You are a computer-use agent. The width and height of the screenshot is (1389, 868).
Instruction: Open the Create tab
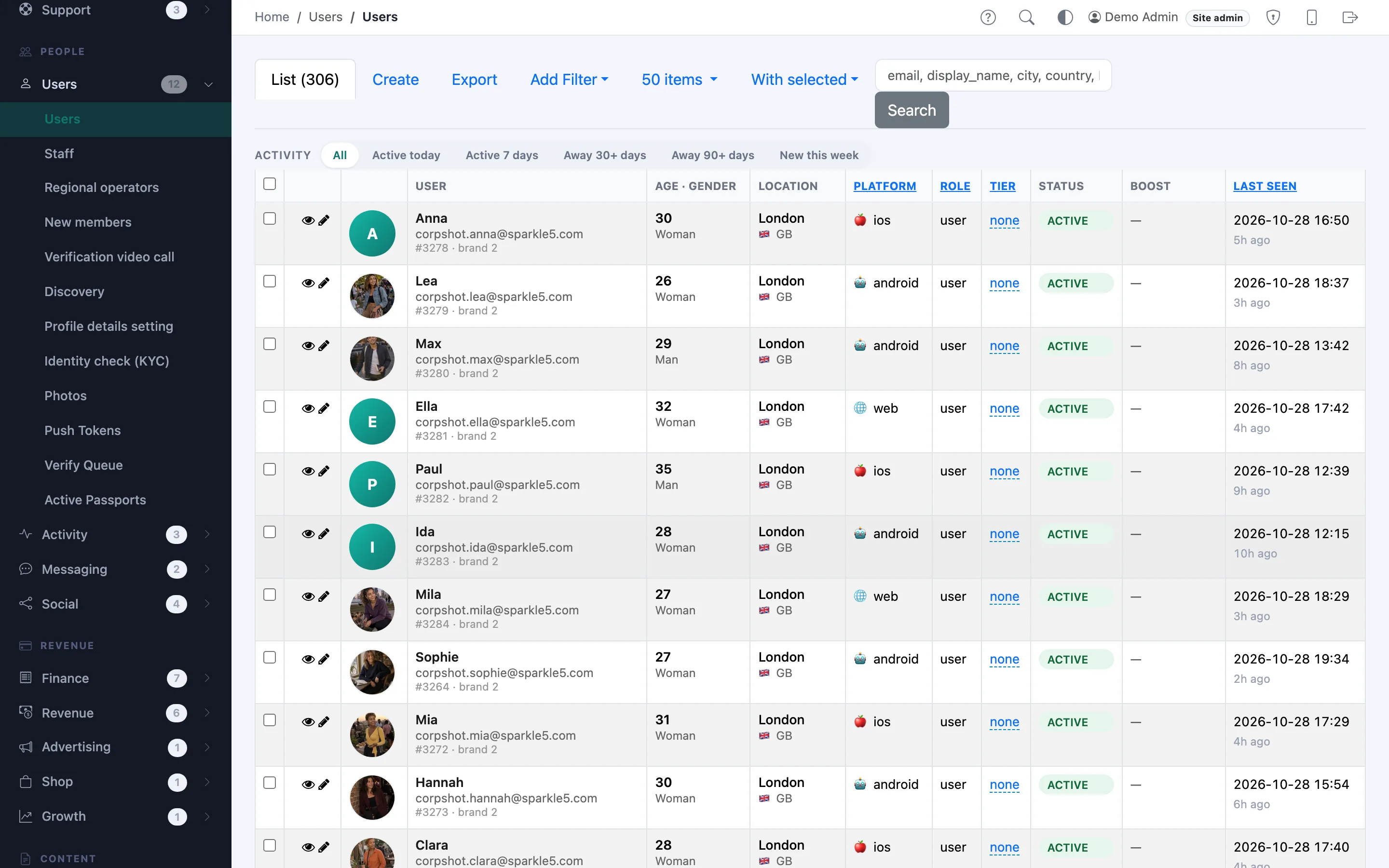pos(395,79)
